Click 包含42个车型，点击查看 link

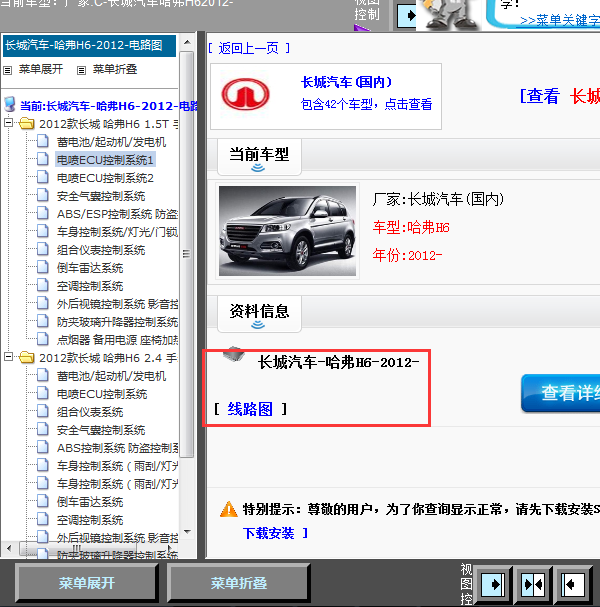tap(366, 104)
